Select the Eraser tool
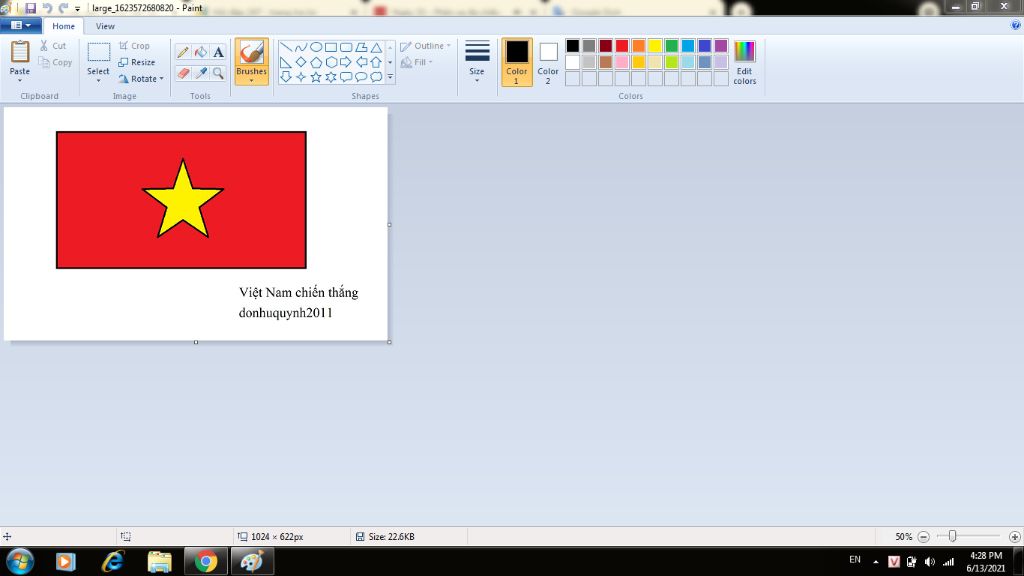Image resolution: width=1024 pixels, height=576 pixels. pos(183,73)
